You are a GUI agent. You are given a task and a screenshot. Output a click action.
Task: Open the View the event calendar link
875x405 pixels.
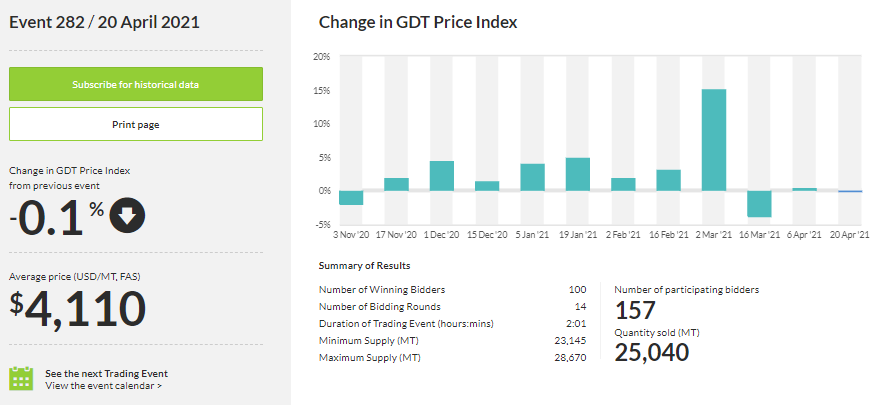tap(104, 385)
